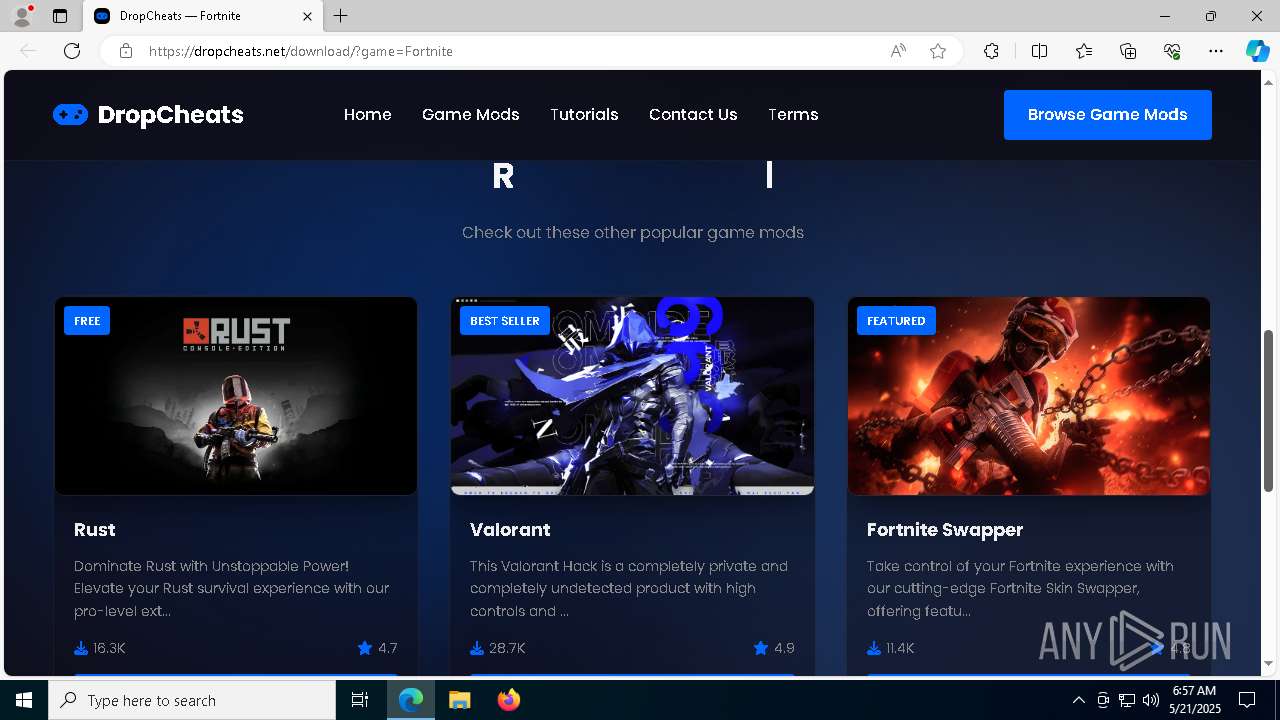Click the Windows taskbar search box
The image size is (1280, 720).
click(192, 700)
